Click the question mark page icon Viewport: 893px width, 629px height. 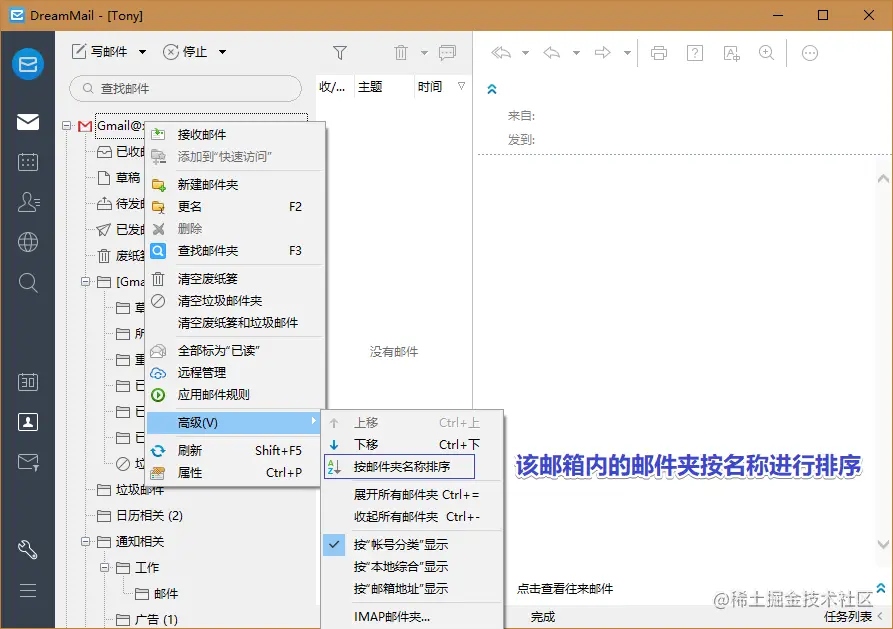[x=695, y=53]
